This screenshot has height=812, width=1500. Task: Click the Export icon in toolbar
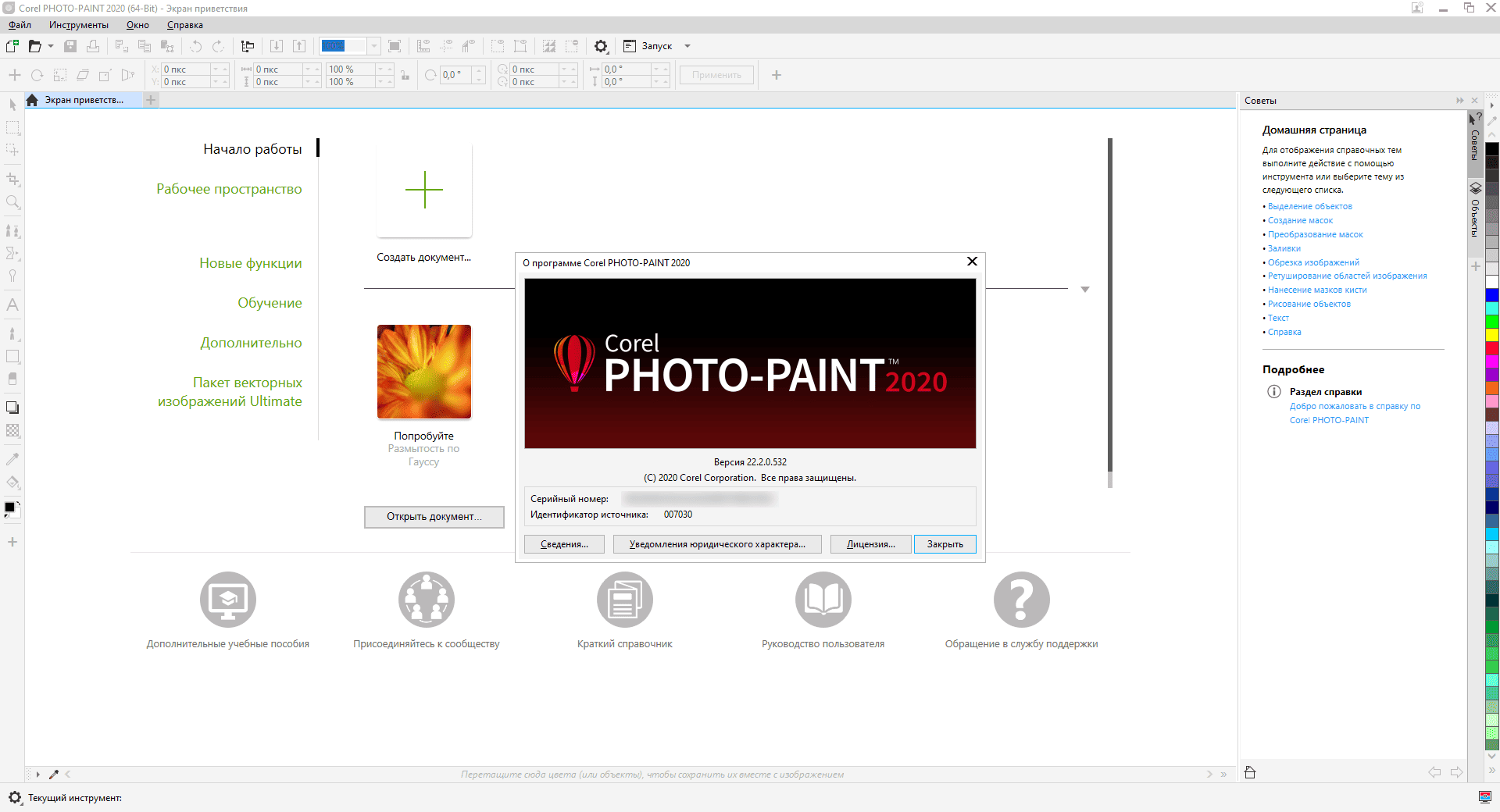(299, 46)
